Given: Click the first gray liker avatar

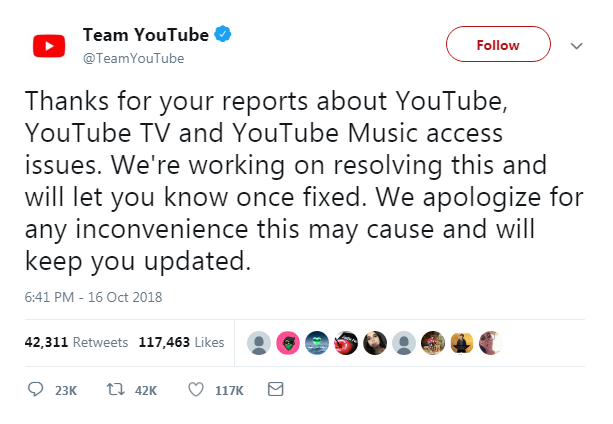Looking at the screenshot, I should (259, 343).
